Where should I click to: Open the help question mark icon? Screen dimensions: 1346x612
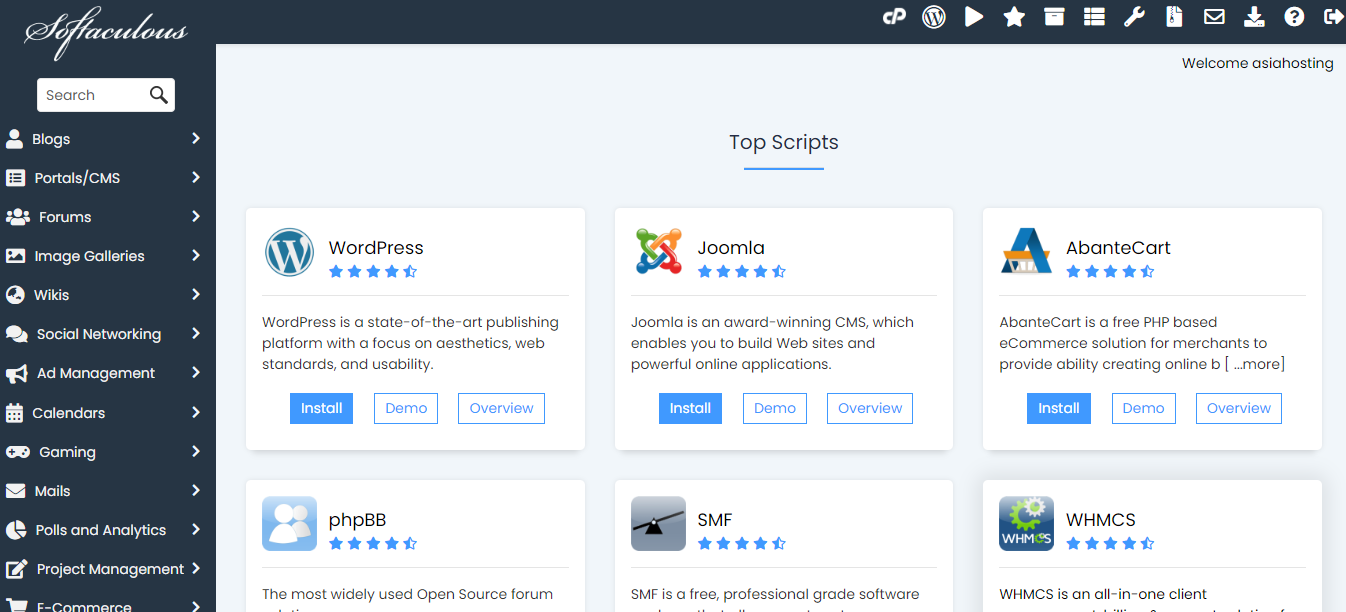tap(1294, 17)
